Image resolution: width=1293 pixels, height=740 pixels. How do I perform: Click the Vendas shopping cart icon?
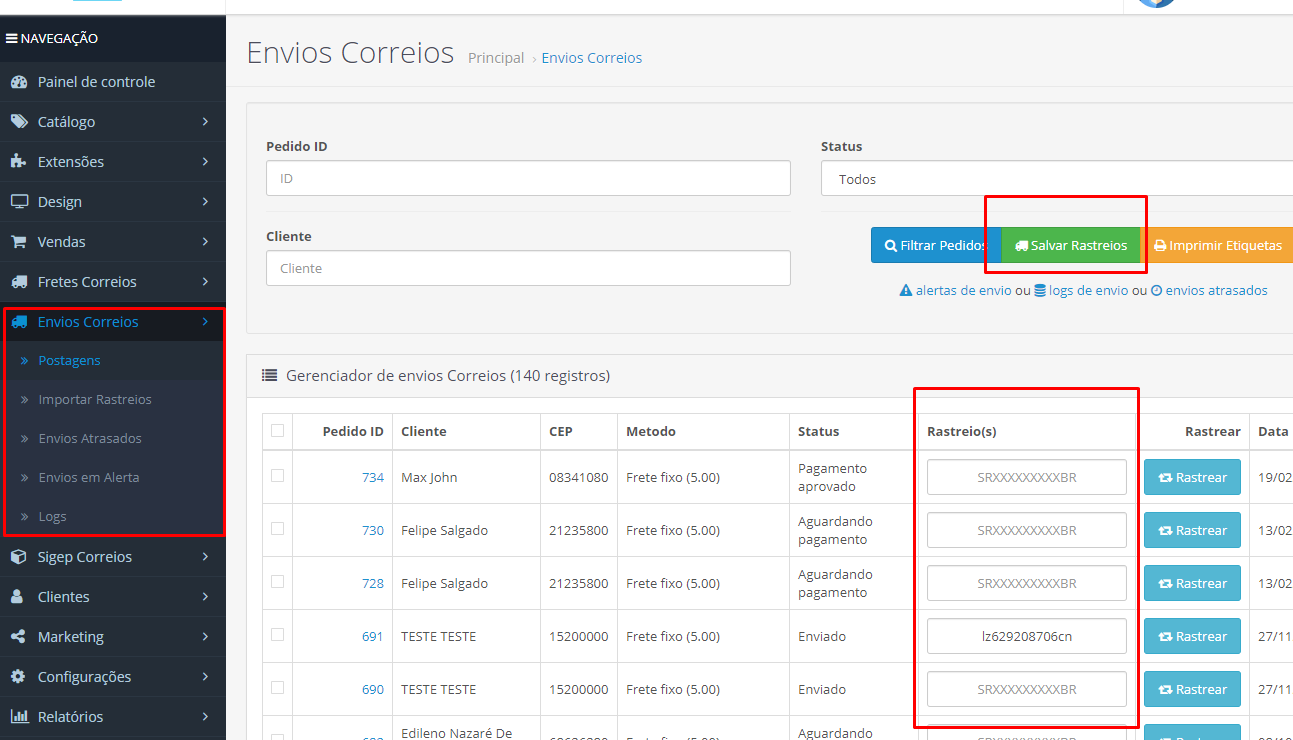click(19, 242)
